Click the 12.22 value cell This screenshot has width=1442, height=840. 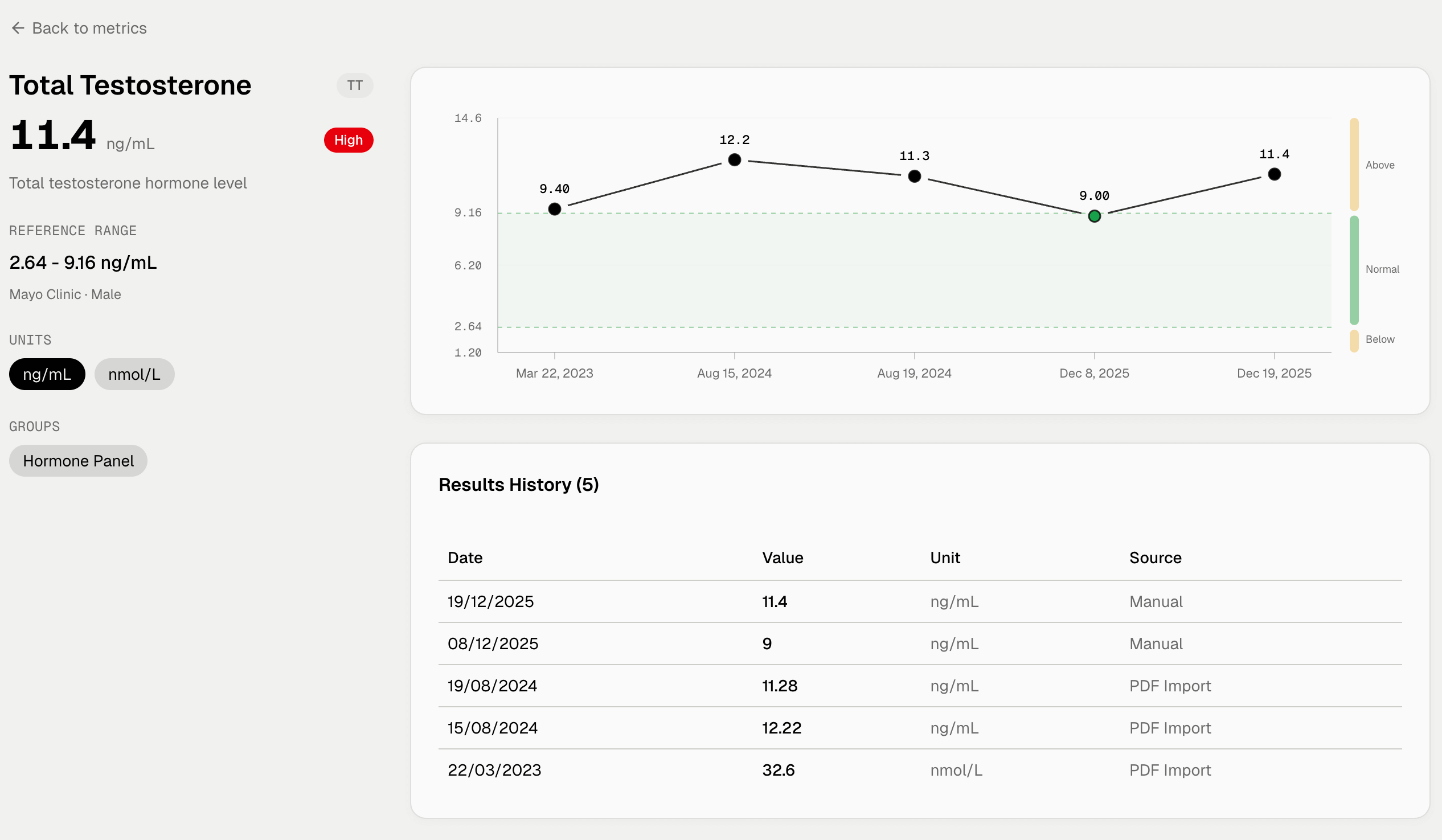pyautogui.click(x=782, y=728)
